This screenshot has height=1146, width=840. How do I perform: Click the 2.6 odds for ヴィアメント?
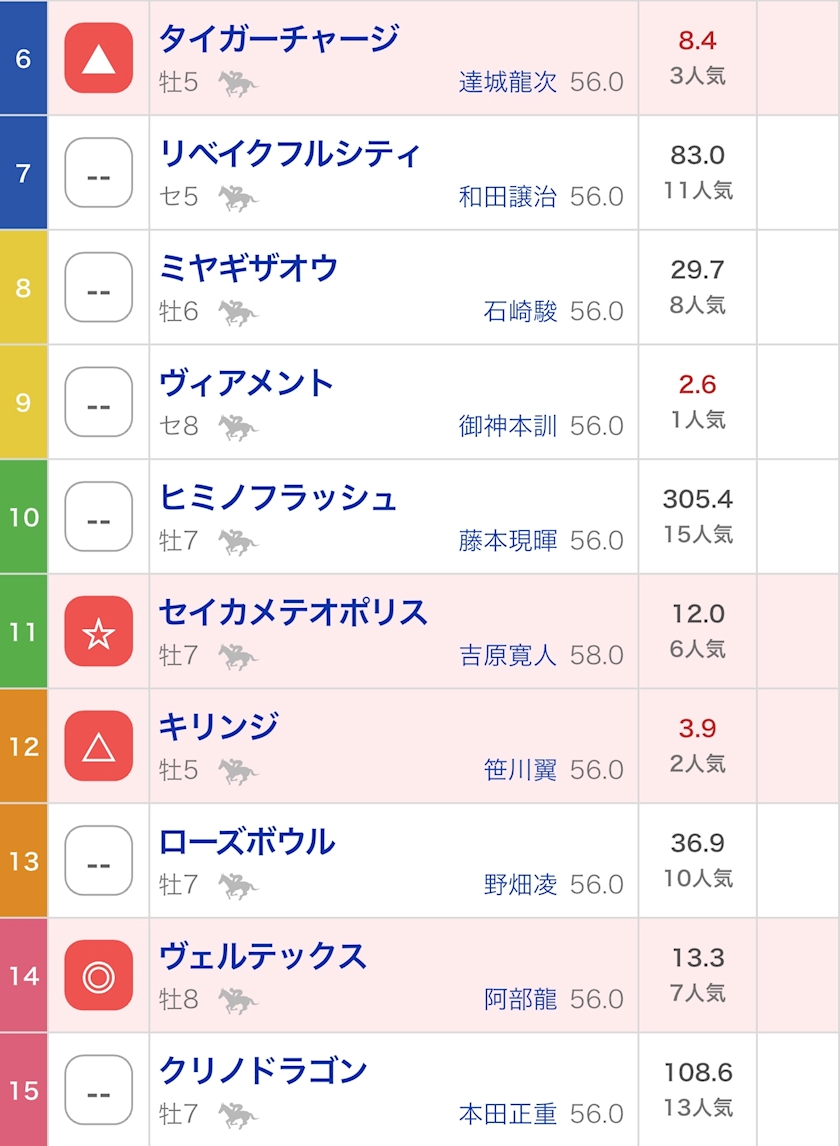coord(697,384)
